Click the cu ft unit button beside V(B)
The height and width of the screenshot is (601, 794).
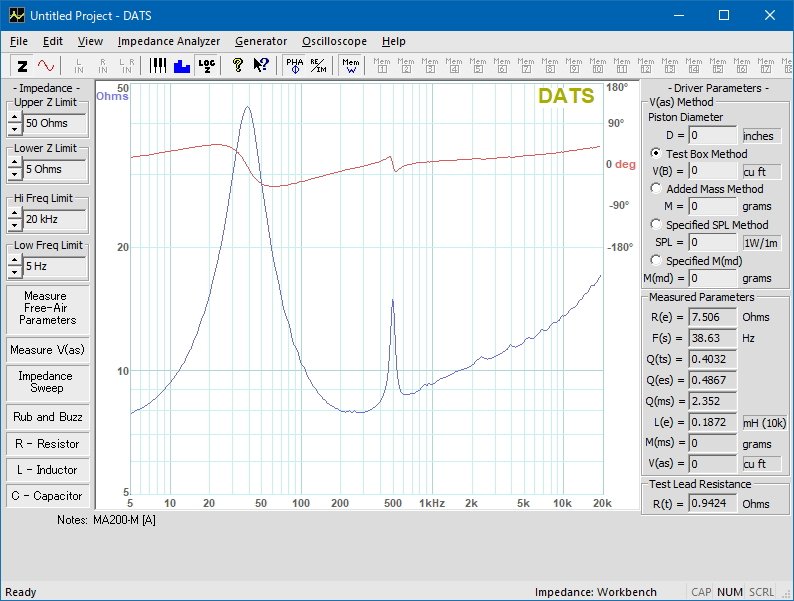[x=762, y=172]
